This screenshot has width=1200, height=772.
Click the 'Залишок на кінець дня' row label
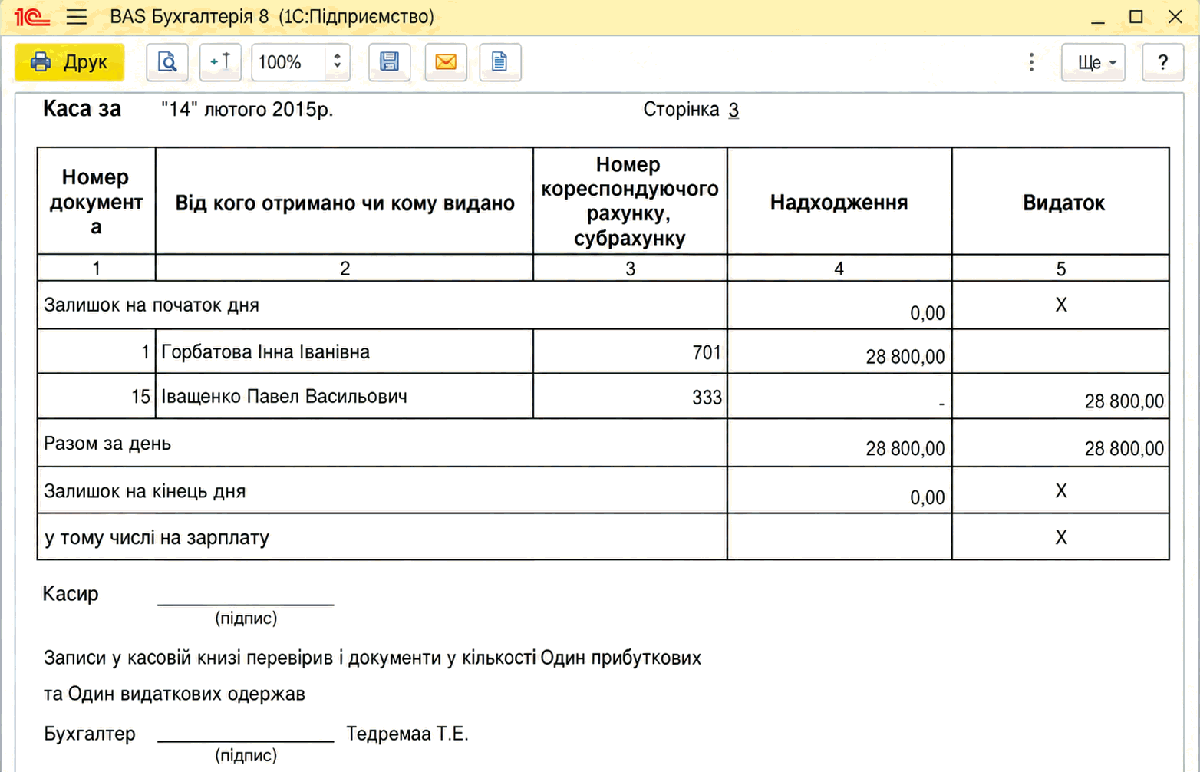pyautogui.click(x=145, y=492)
